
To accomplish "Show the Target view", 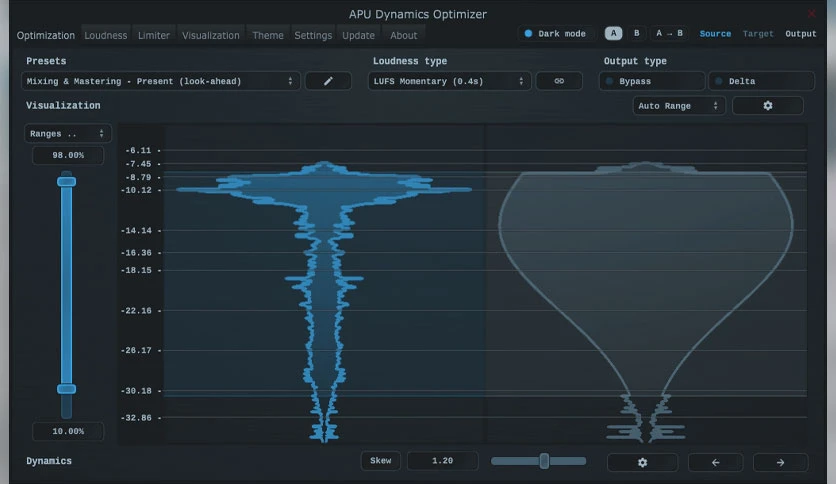I will tap(758, 34).
